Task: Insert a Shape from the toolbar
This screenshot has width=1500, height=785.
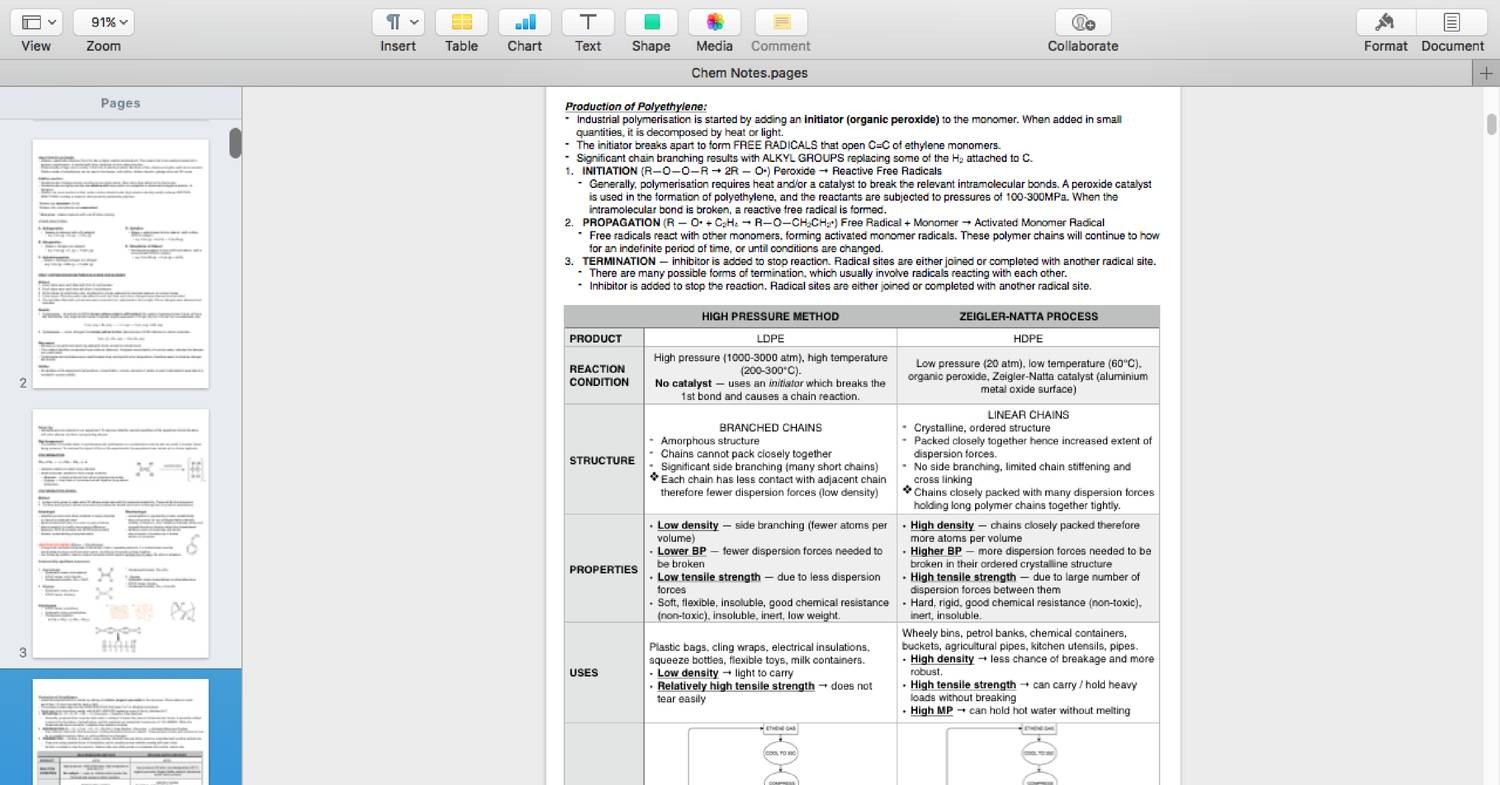Action: tap(650, 22)
